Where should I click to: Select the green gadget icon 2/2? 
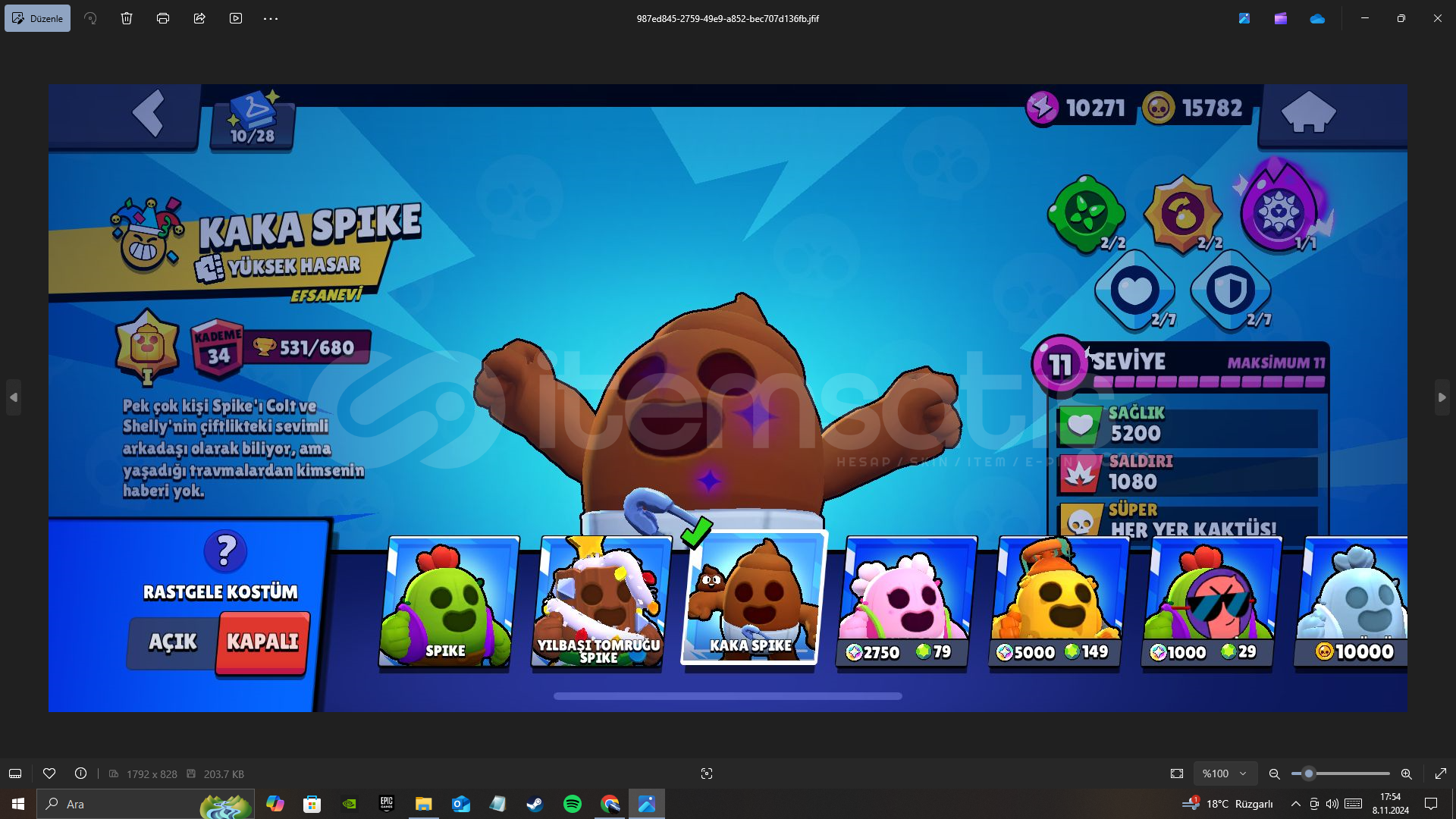coord(1087,213)
